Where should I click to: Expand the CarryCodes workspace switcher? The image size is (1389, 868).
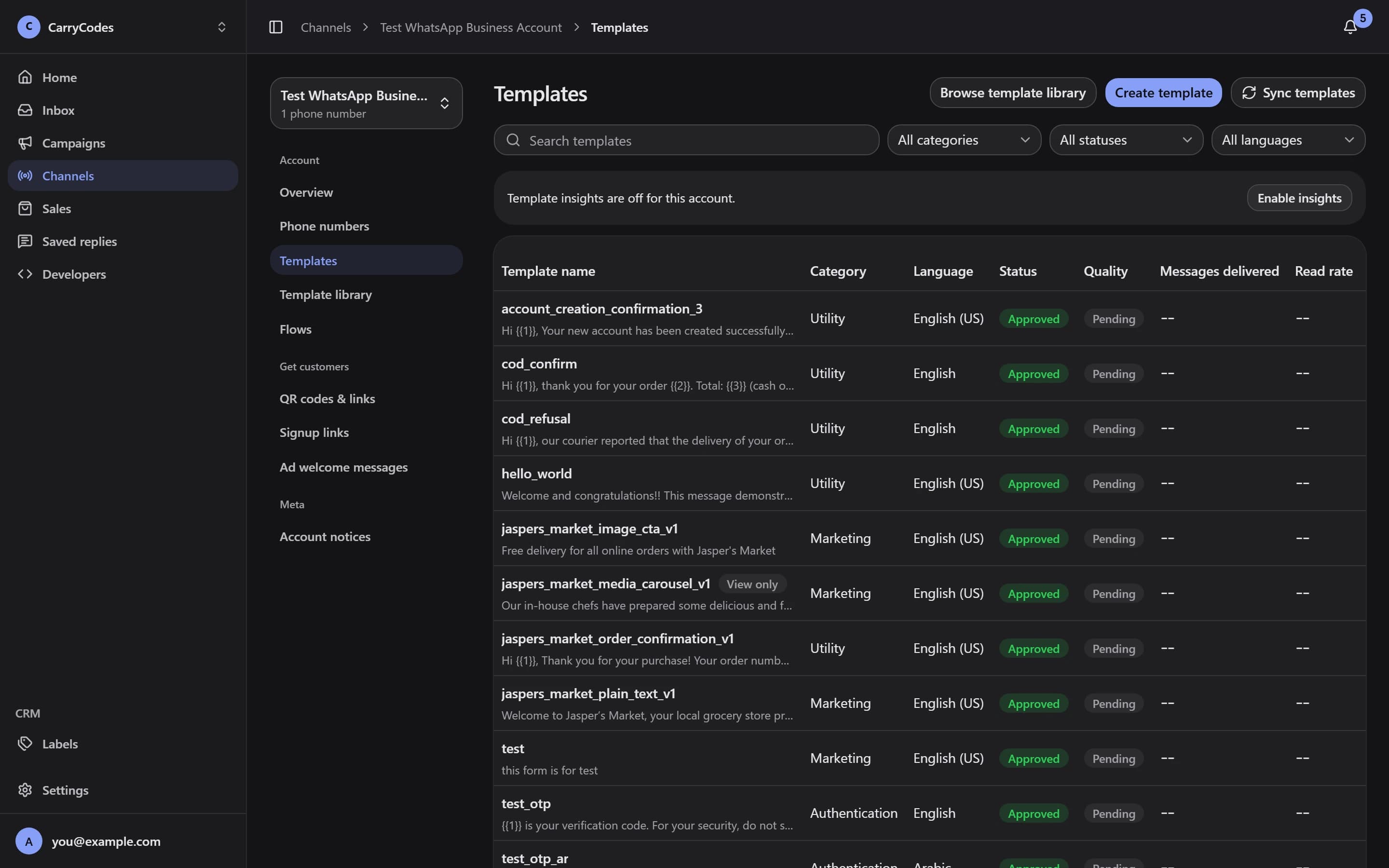pyautogui.click(x=221, y=27)
